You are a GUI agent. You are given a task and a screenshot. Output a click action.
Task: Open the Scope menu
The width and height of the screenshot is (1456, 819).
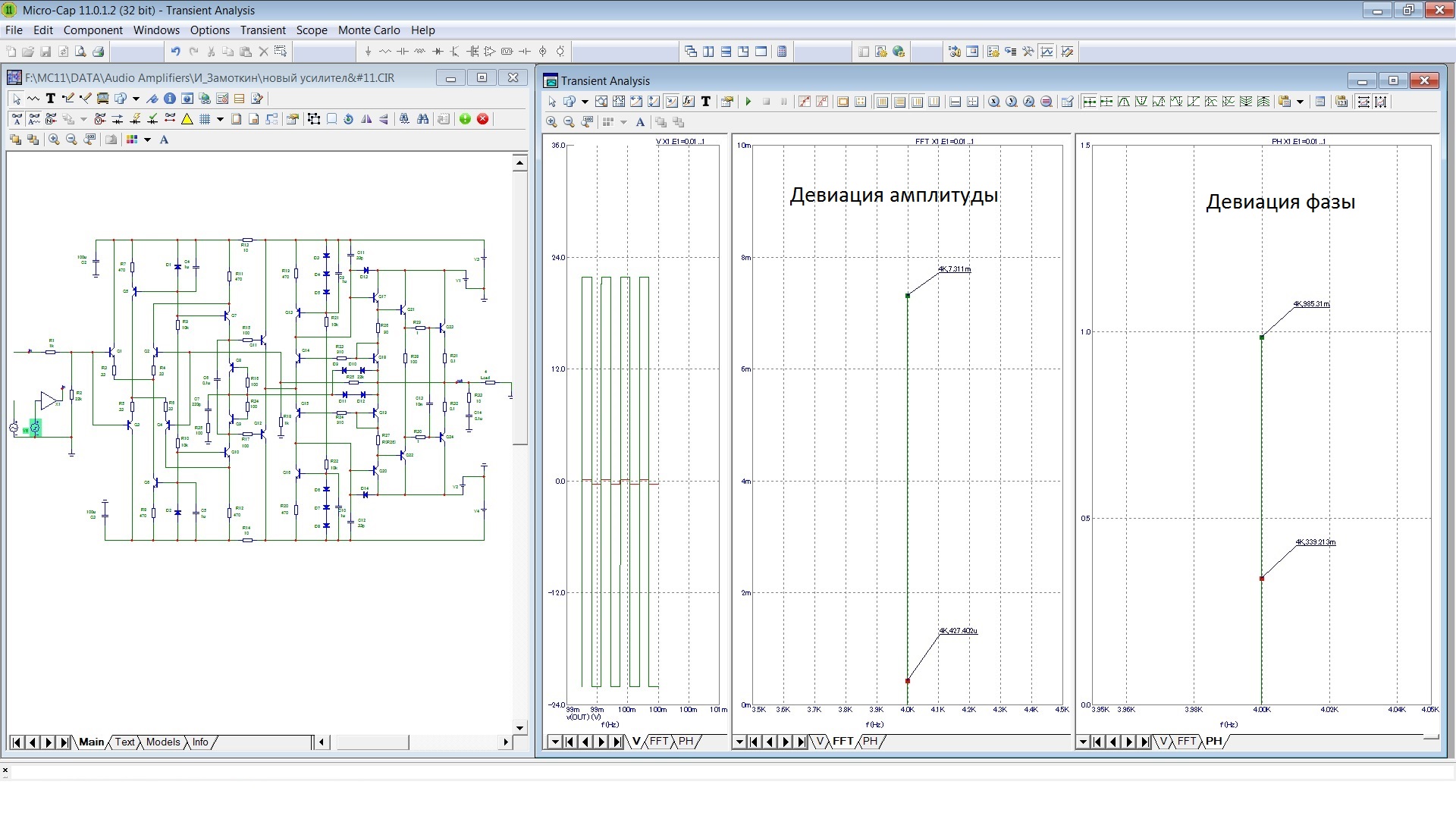click(x=312, y=30)
